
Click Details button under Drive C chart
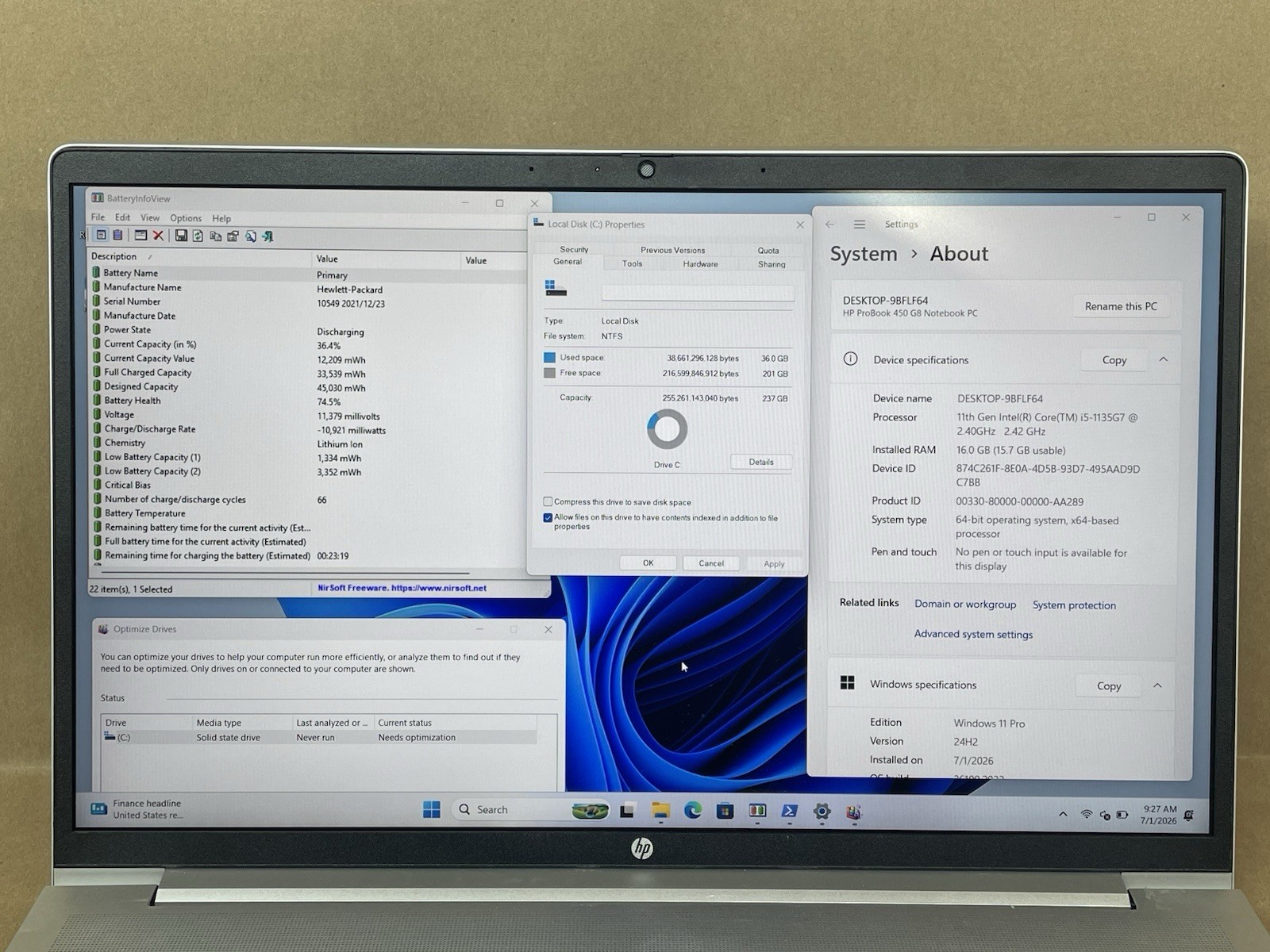[760, 462]
